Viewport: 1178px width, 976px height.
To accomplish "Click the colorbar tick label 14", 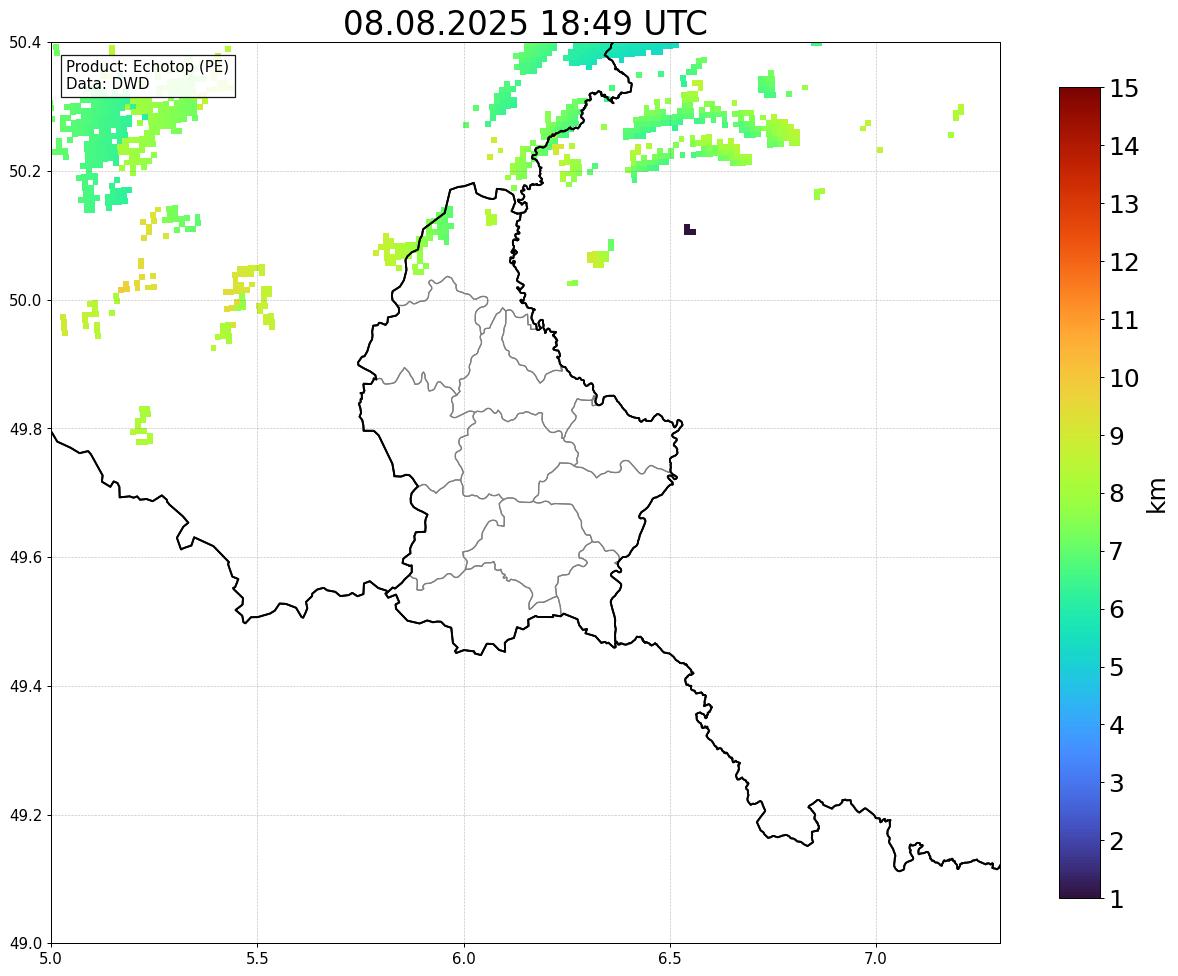I will [1124, 147].
